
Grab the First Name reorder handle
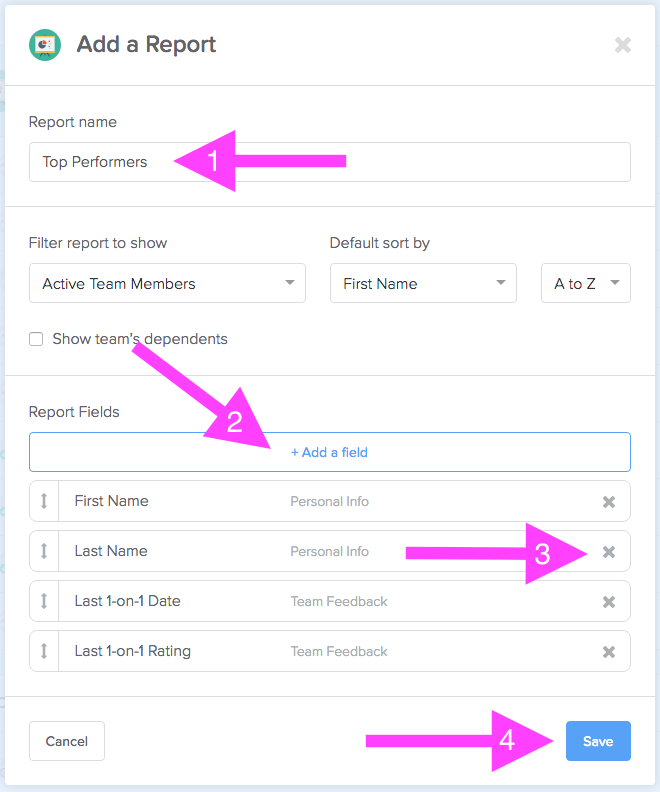44,501
